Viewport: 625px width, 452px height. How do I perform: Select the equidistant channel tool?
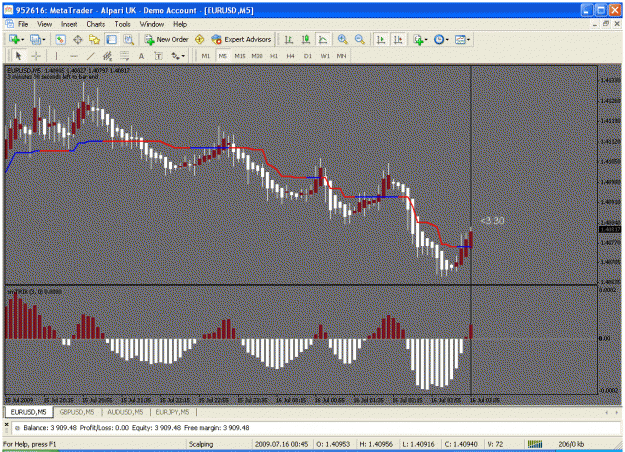[x=108, y=56]
